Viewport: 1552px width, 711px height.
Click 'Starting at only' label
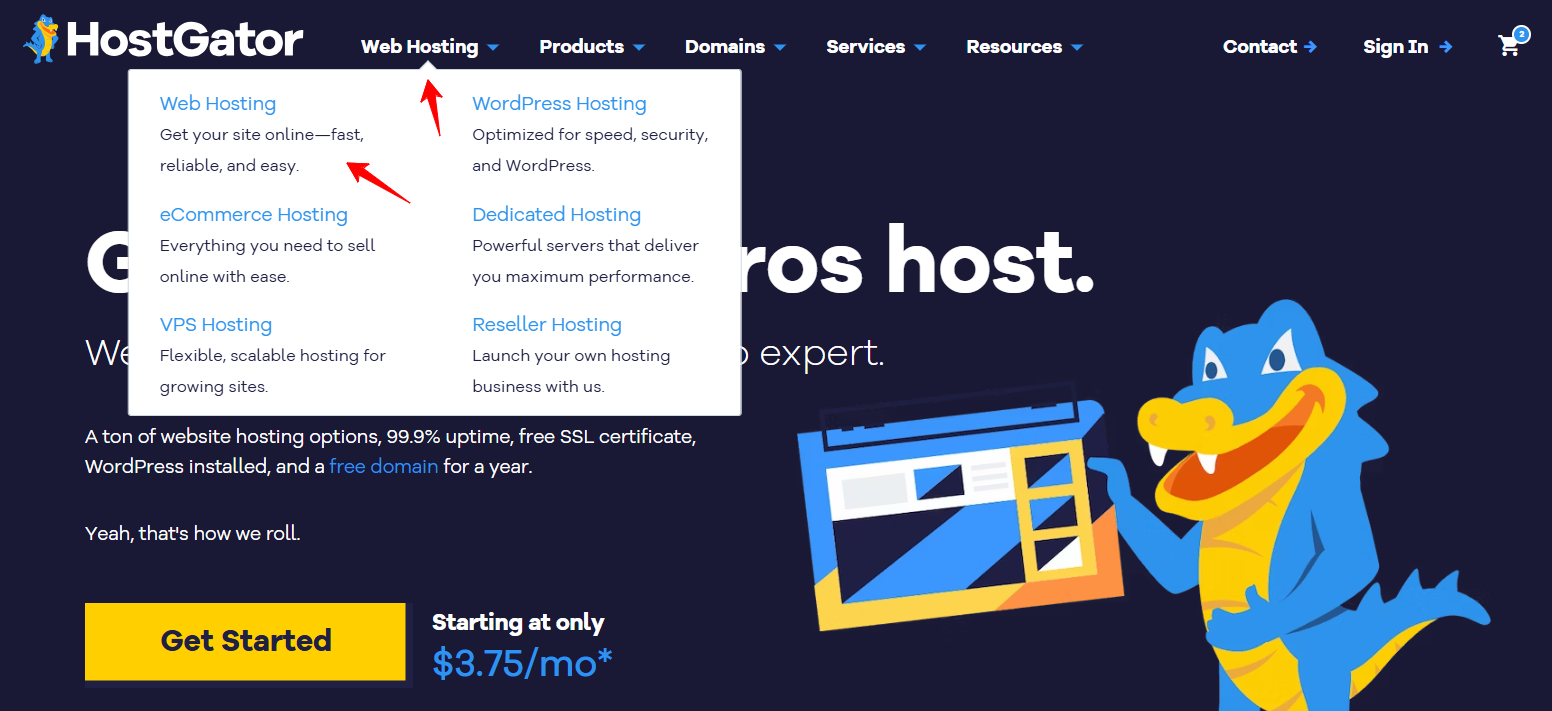pyautogui.click(x=518, y=622)
